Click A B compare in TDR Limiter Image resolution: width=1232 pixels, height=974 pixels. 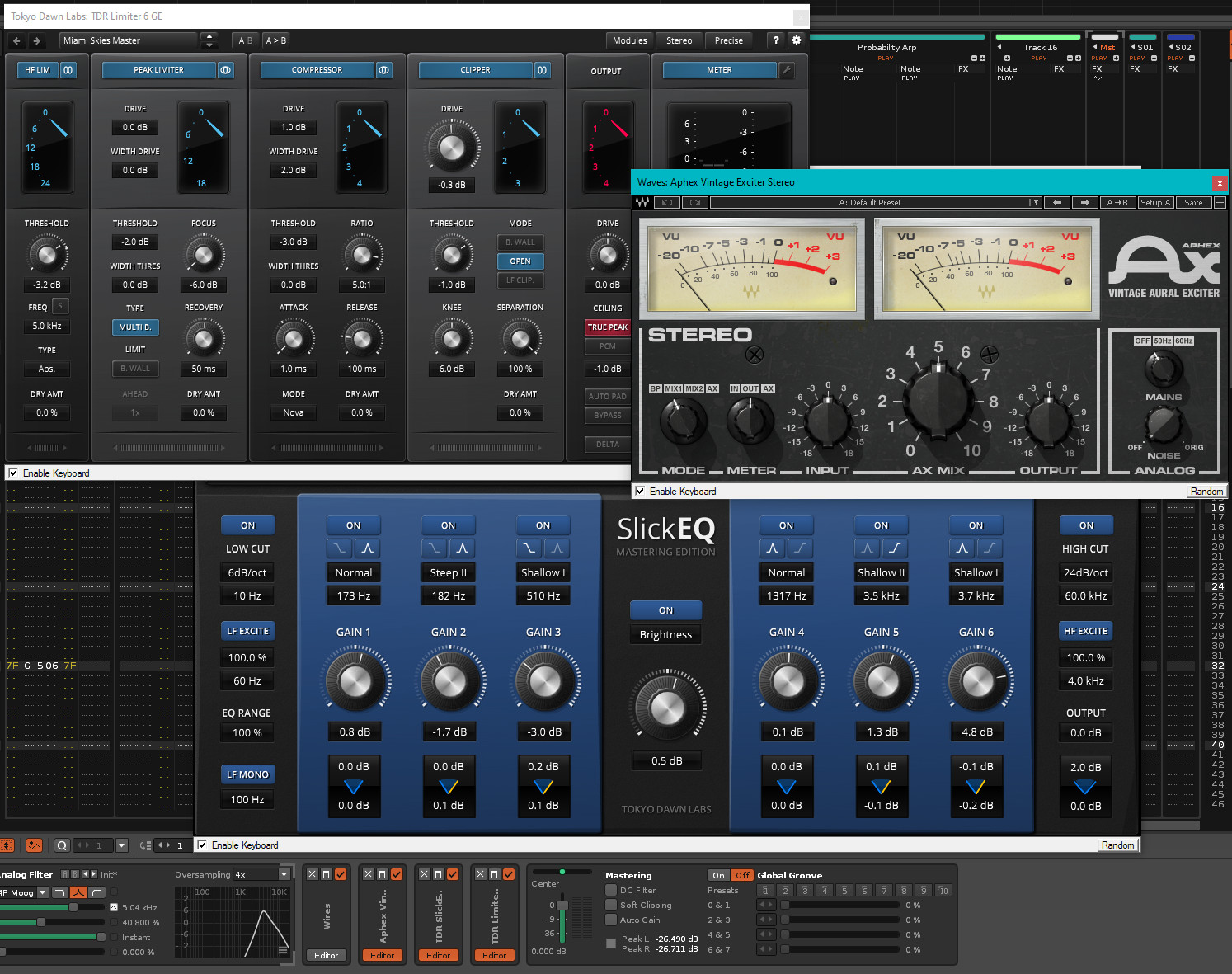click(x=246, y=40)
